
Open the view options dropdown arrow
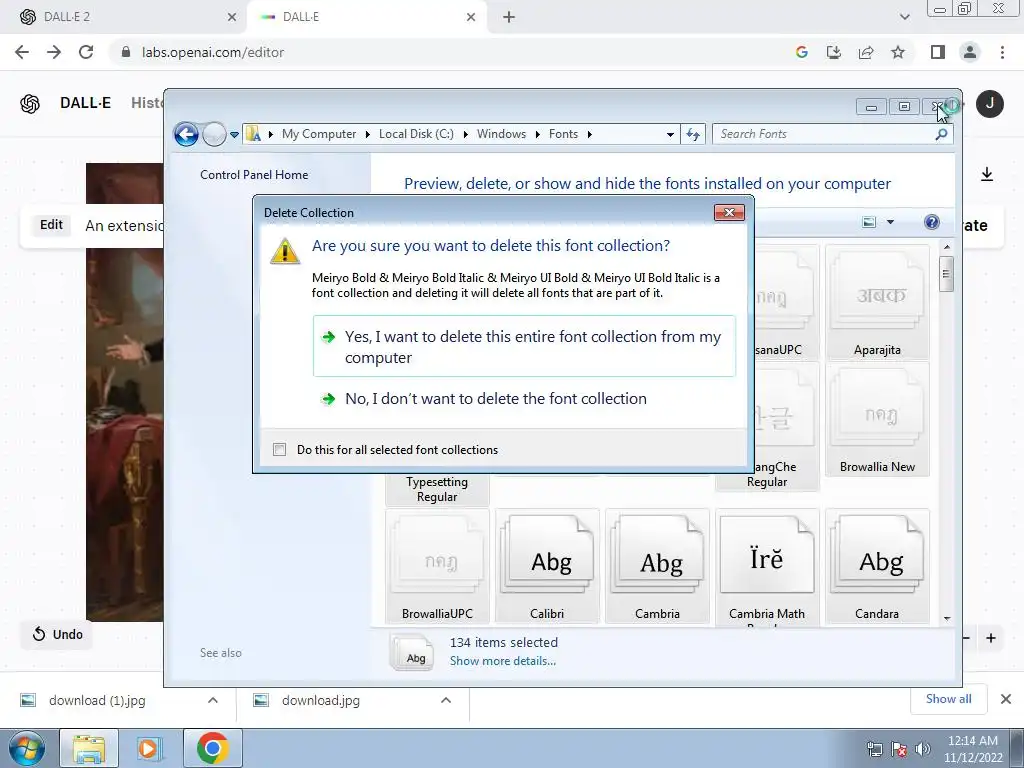[890, 222]
